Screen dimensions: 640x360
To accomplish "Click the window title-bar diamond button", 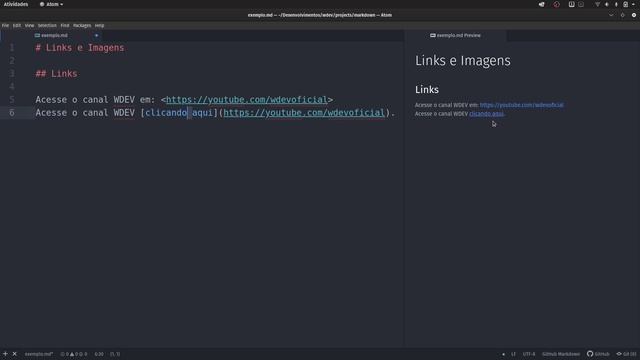I will coord(622,15).
